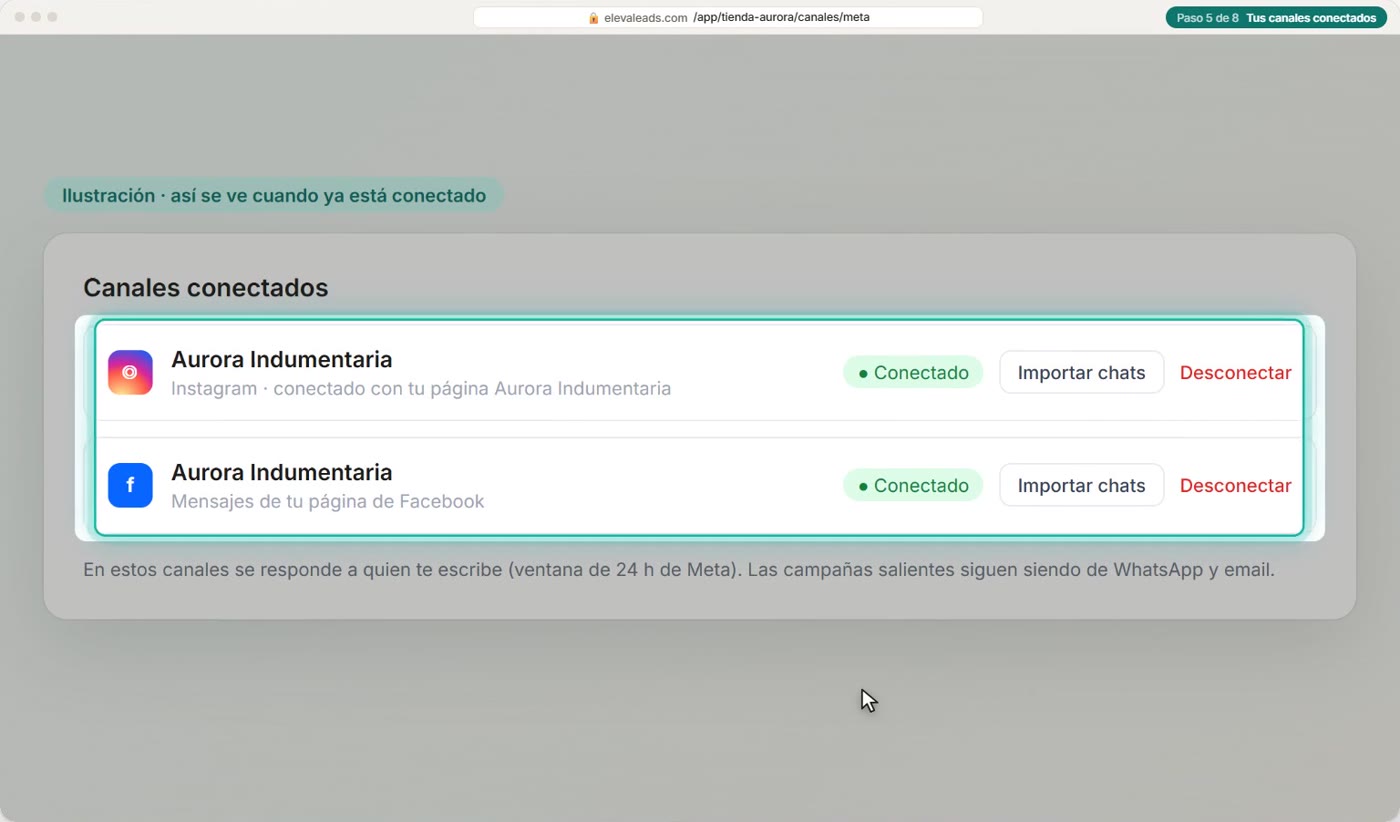Disconnect the Facebook page channel
Image resolution: width=1400 pixels, height=822 pixels.
(1235, 485)
